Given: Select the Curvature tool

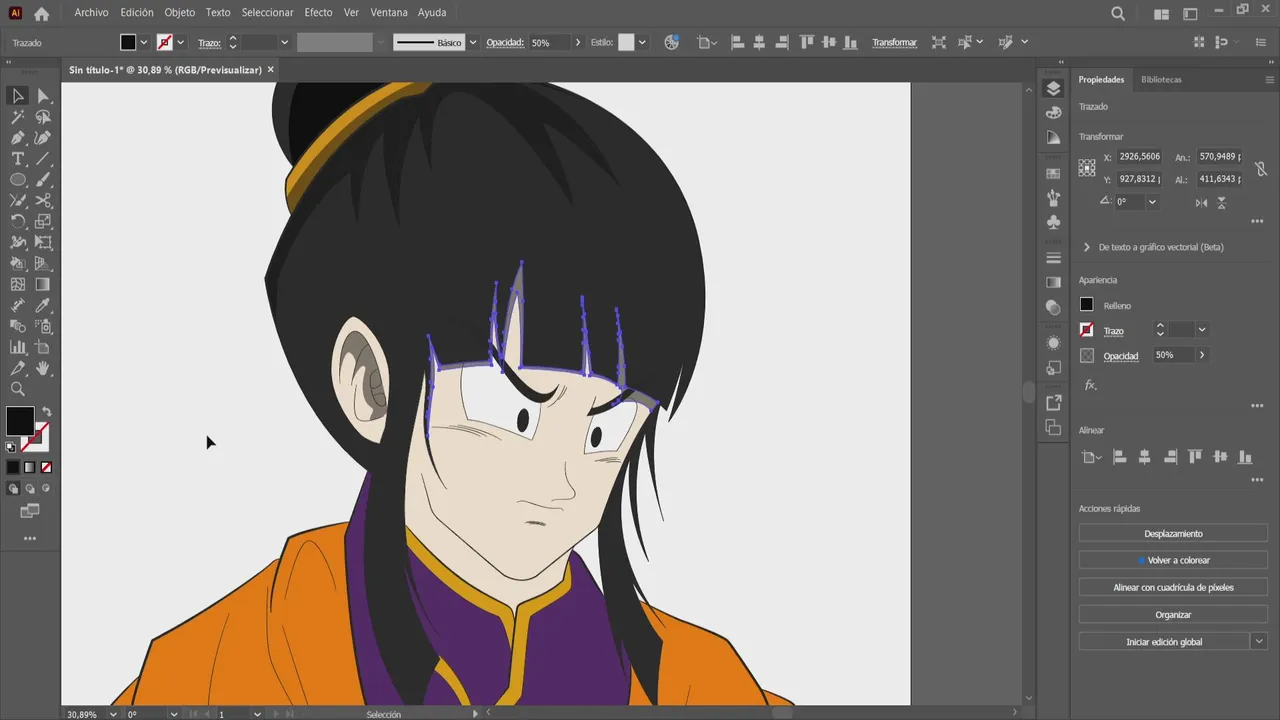Looking at the screenshot, I should click(x=43, y=138).
